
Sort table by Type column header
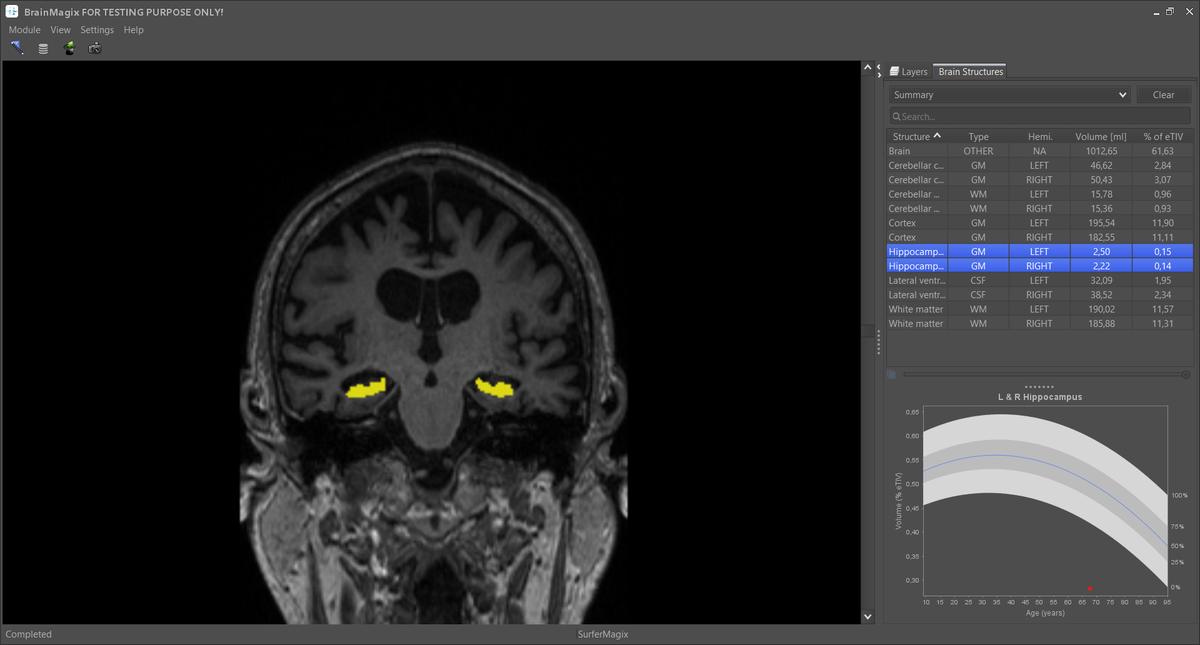tap(979, 136)
